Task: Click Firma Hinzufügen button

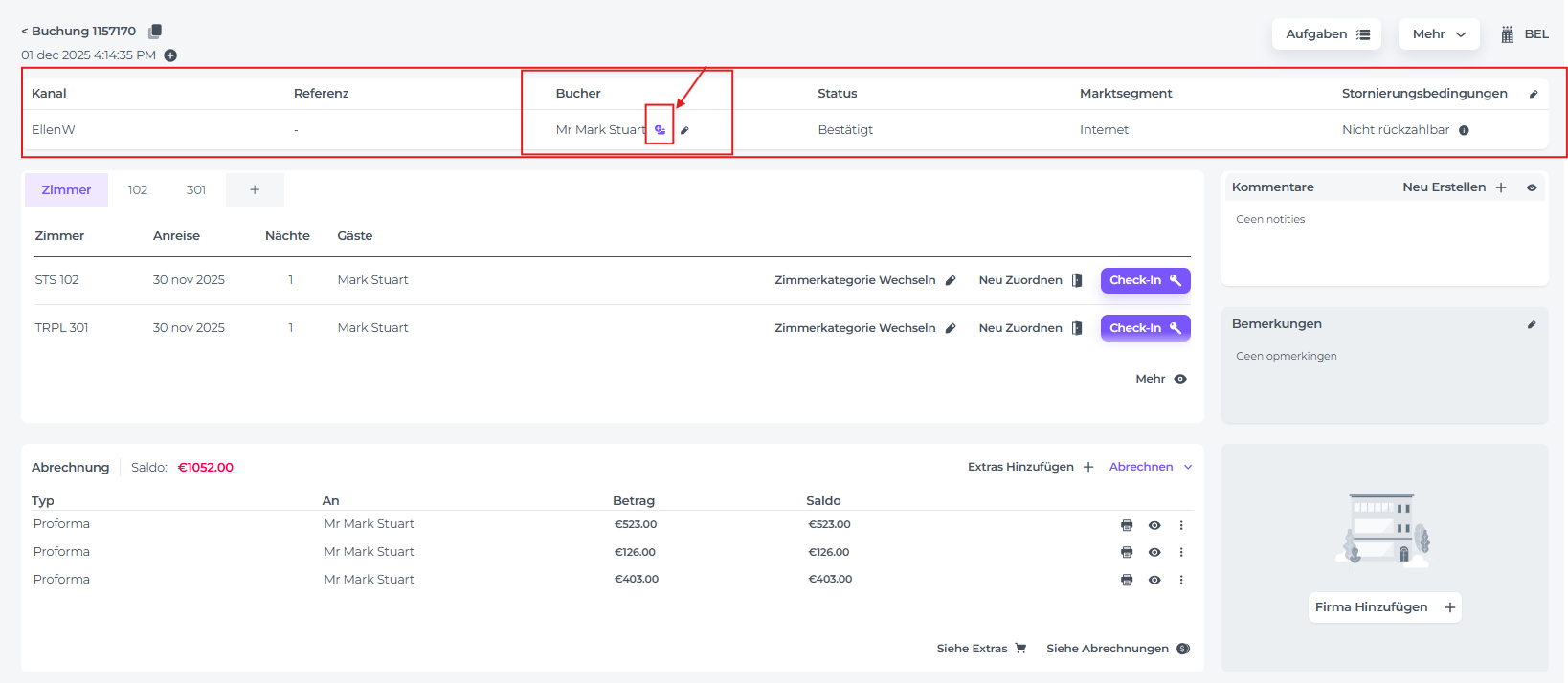Action: (x=1384, y=607)
